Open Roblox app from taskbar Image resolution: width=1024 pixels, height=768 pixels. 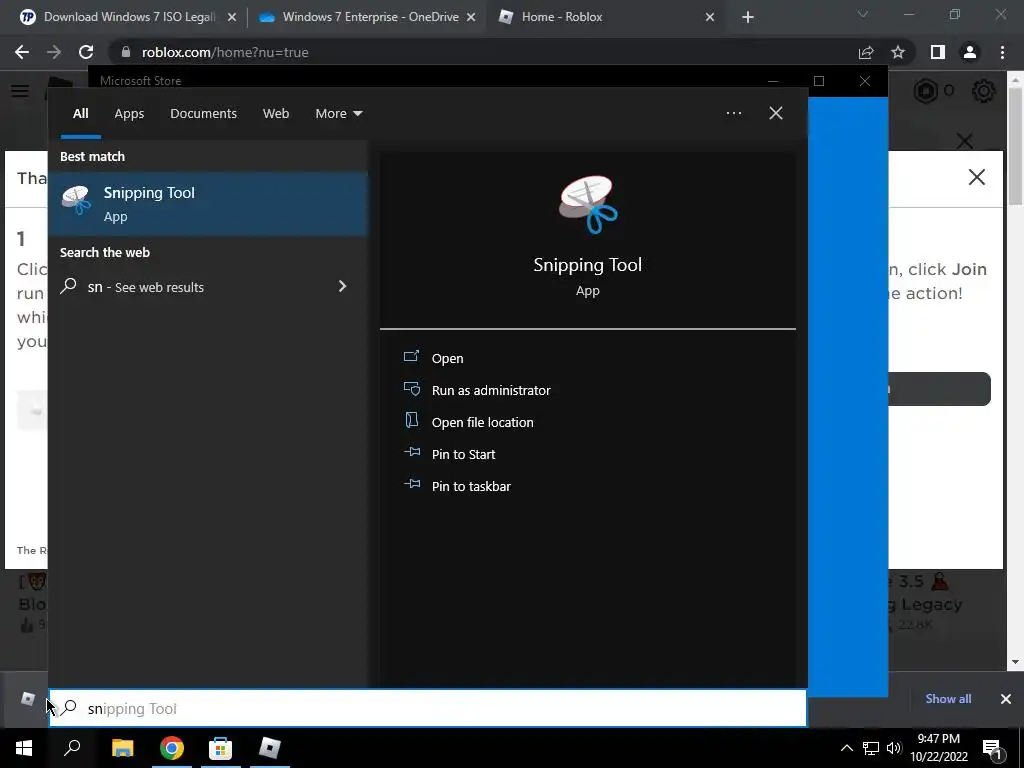[269, 748]
